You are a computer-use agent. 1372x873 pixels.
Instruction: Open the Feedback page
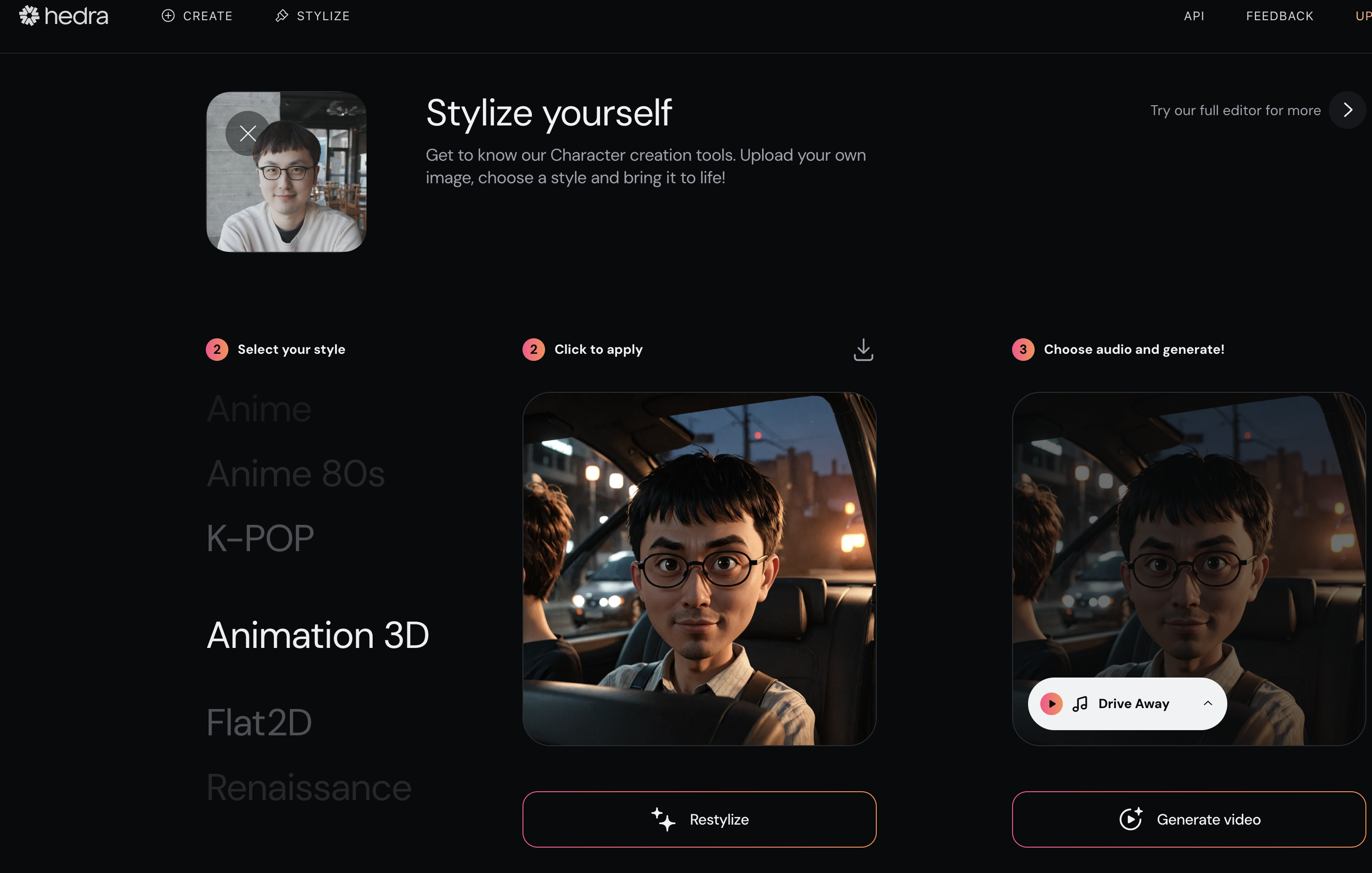click(x=1279, y=16)
